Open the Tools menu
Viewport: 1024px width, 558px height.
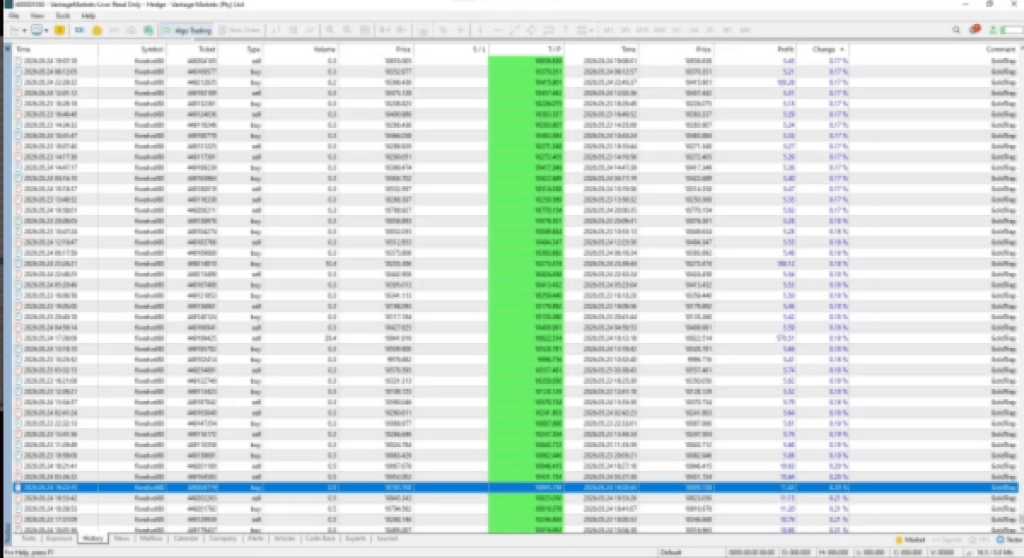coord(63,15)
